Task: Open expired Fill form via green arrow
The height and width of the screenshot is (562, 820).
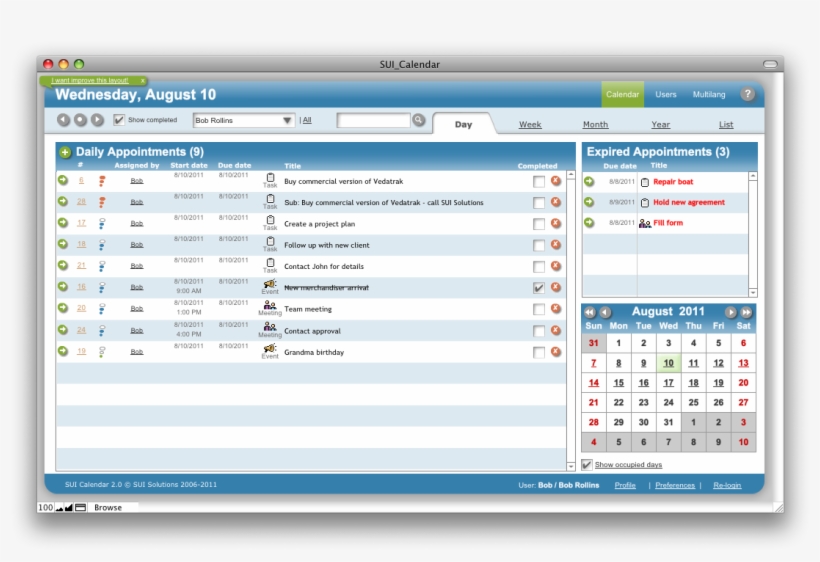Action: 589,223
